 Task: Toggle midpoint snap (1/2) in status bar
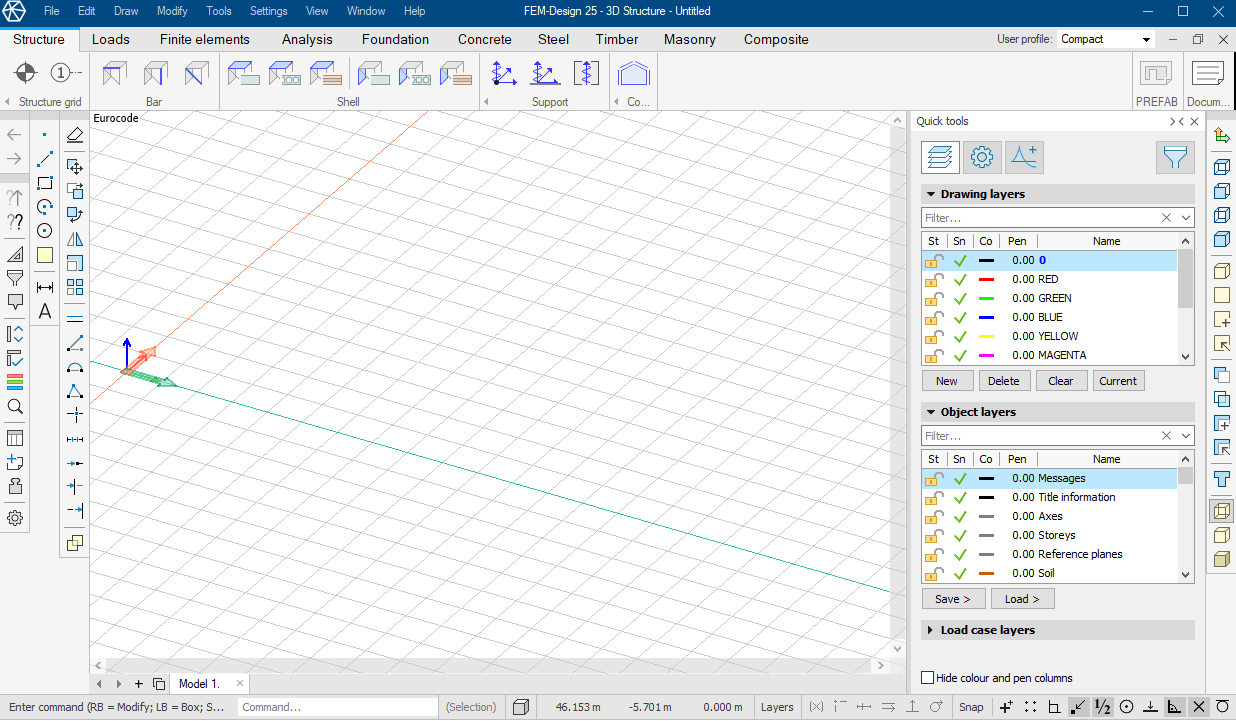tap(1103, 707)
